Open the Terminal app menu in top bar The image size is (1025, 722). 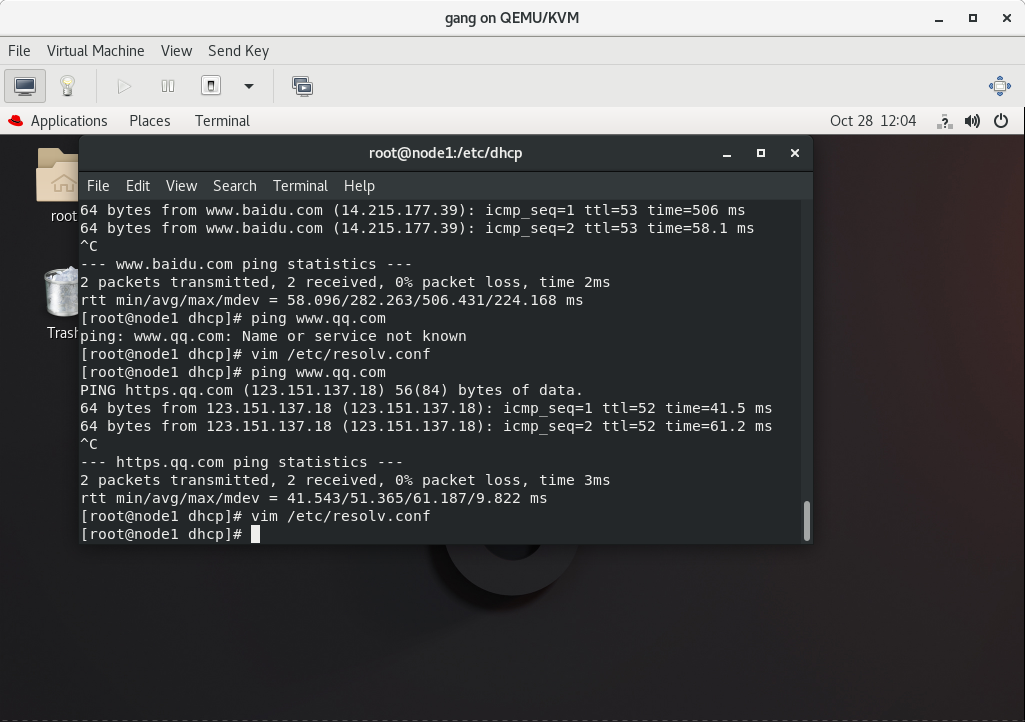[222, 121]
